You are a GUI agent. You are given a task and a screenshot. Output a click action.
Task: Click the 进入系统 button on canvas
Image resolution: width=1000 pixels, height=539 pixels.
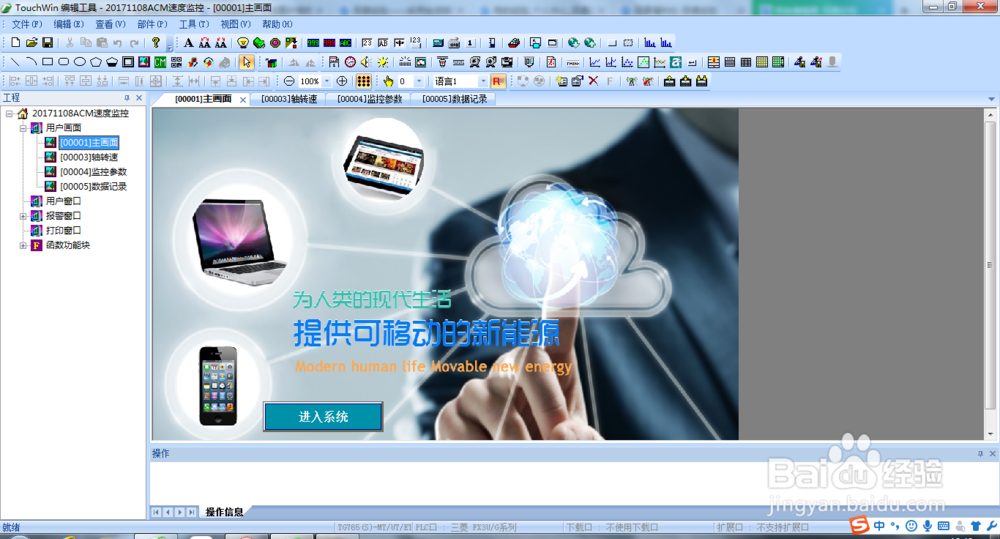(x=323, y=417)
